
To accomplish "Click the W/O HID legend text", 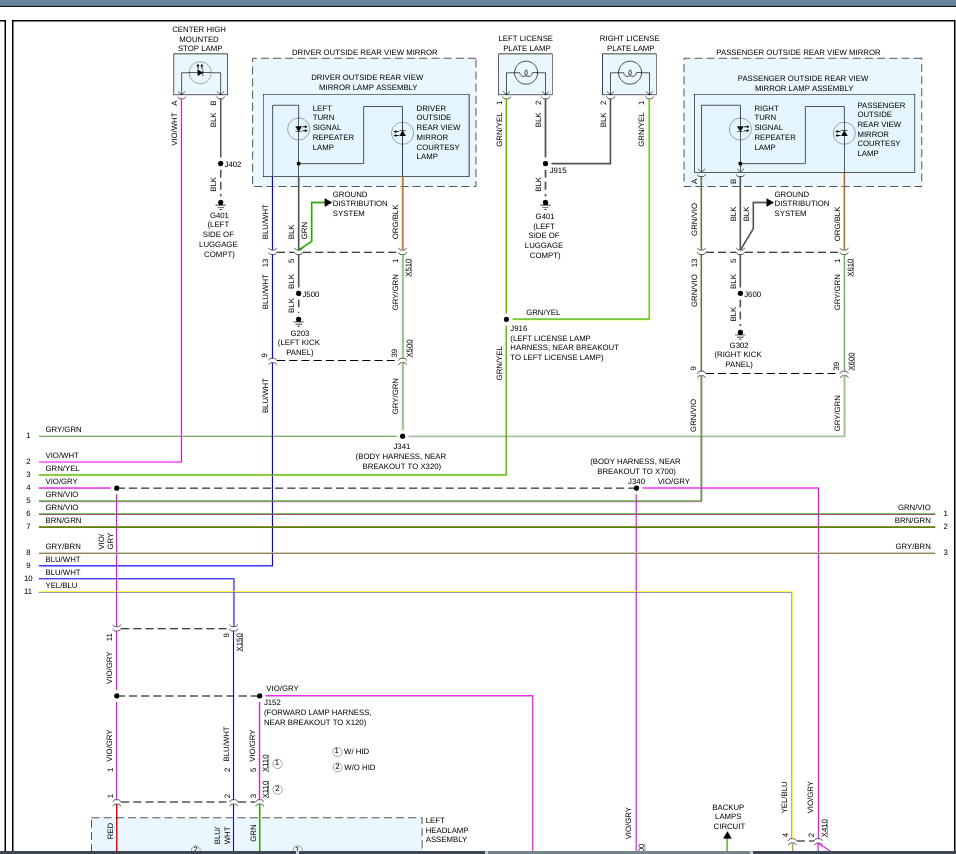I will [x=360, y=767].
